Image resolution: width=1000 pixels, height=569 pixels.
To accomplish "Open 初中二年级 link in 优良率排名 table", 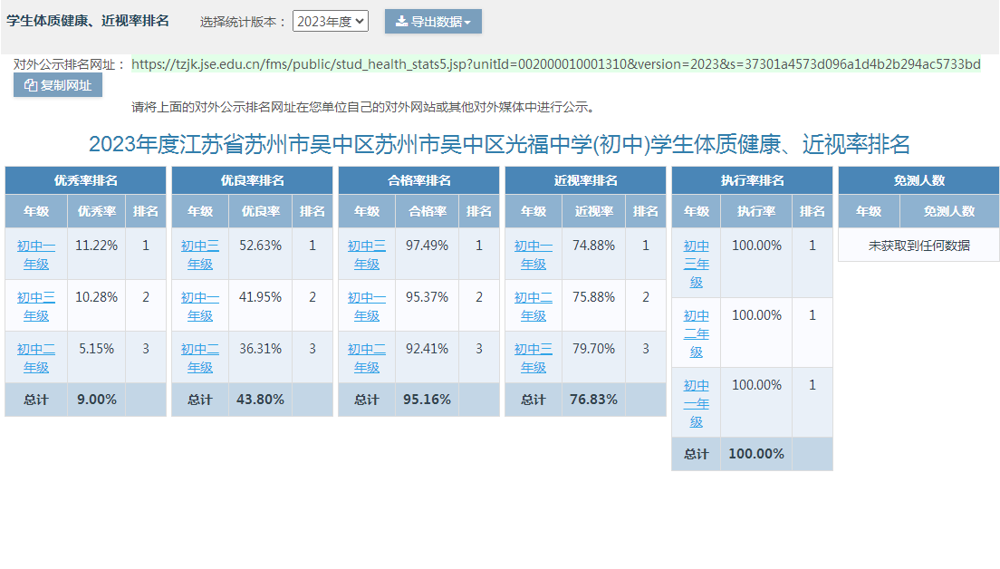I will (x=200, y=358).
